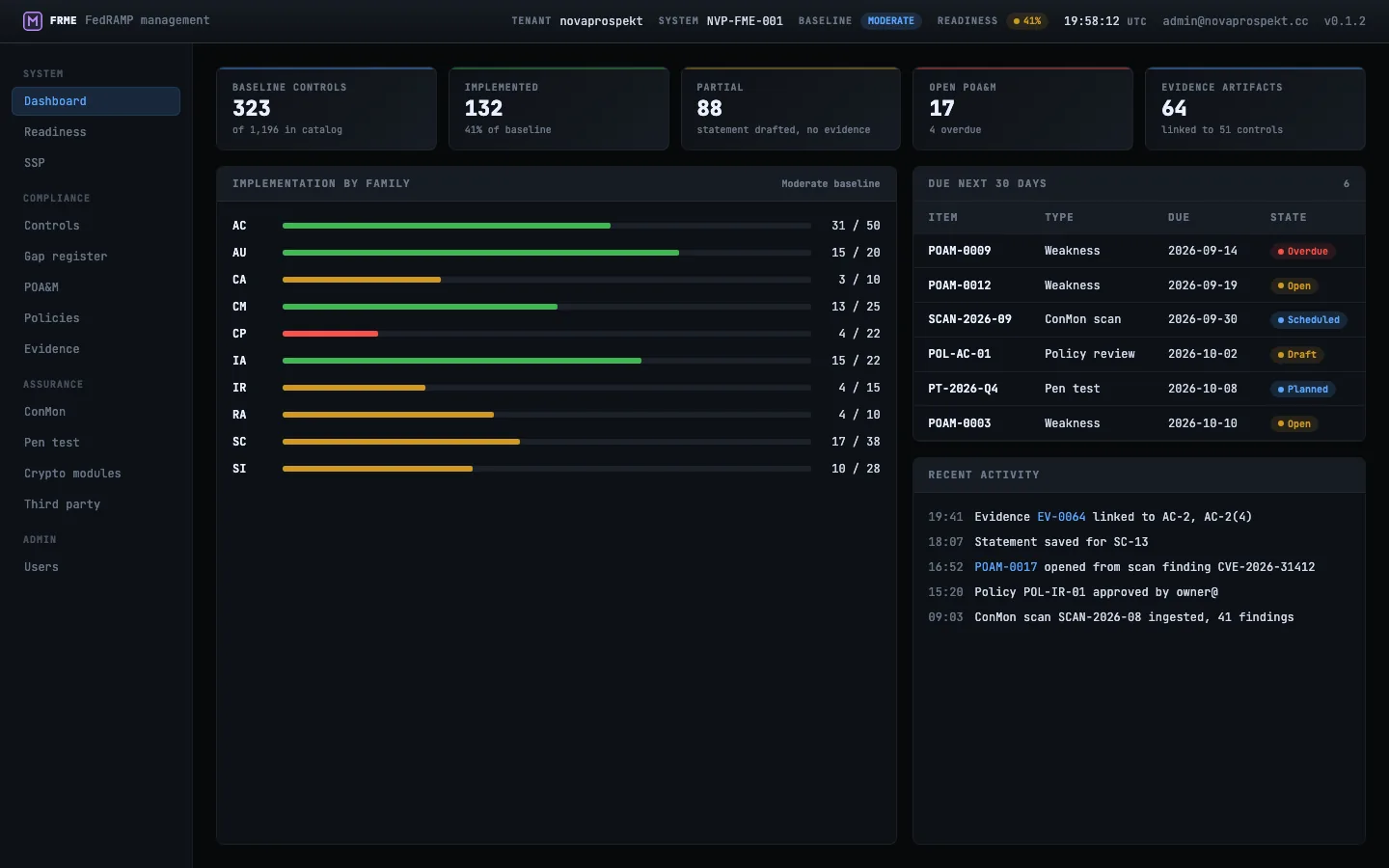Open POAM-0009 row item
The height and width of the screenshot is (868, 1389).
click(x=960, y=251)
